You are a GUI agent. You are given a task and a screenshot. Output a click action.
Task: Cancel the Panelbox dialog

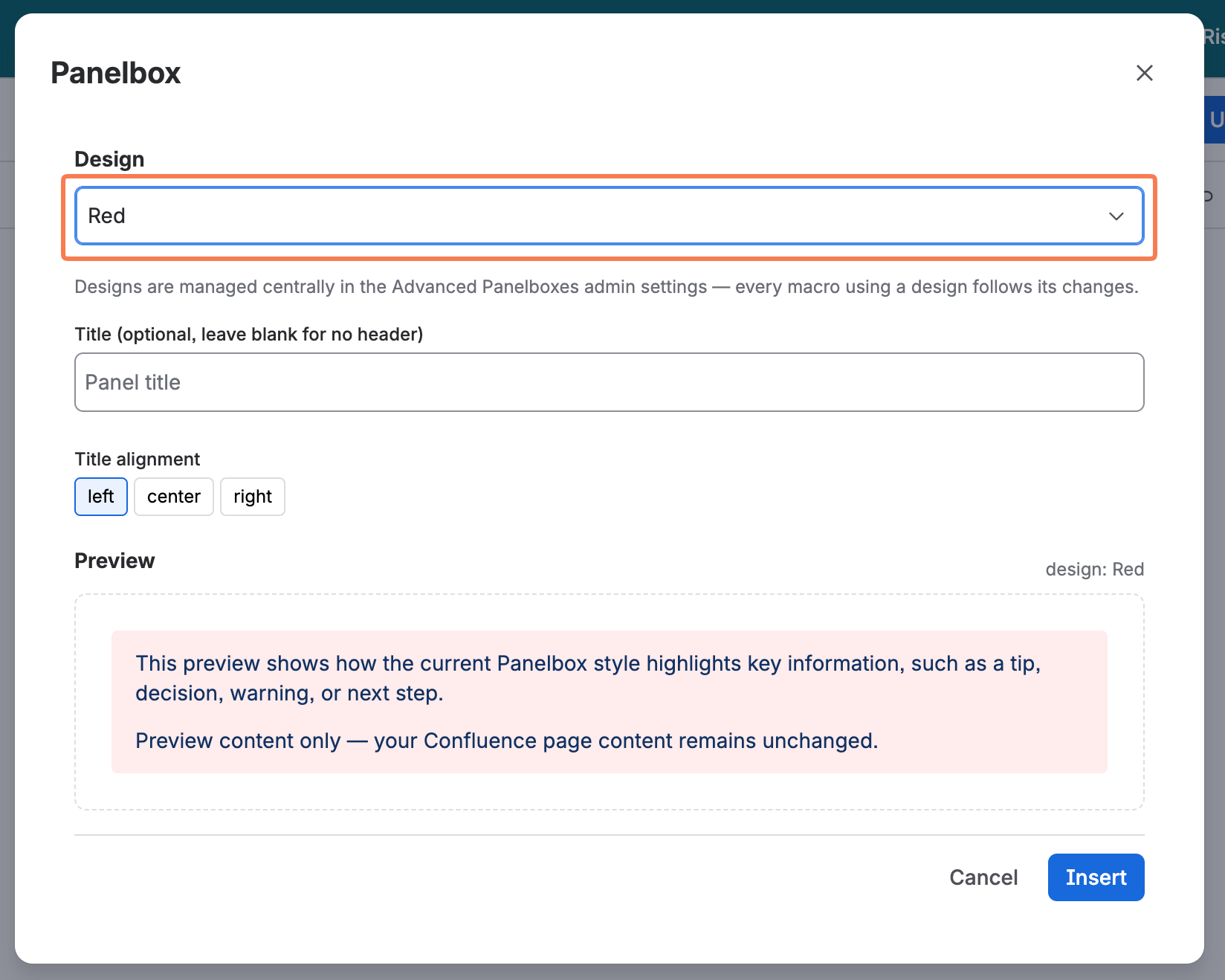click(x=983, y=877)
